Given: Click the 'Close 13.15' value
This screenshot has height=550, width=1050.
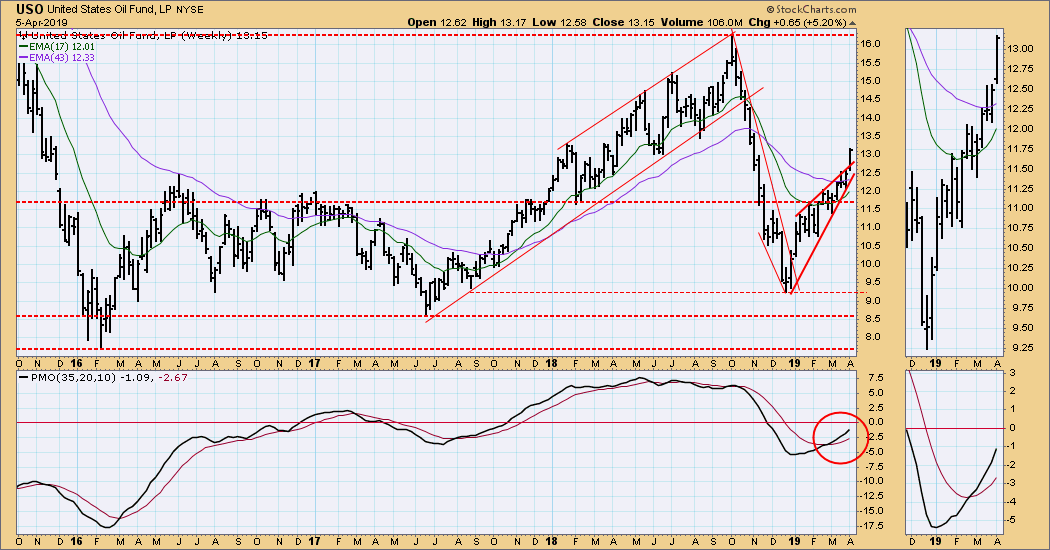Looking at the screenshot, I should (x=624, y=22).
